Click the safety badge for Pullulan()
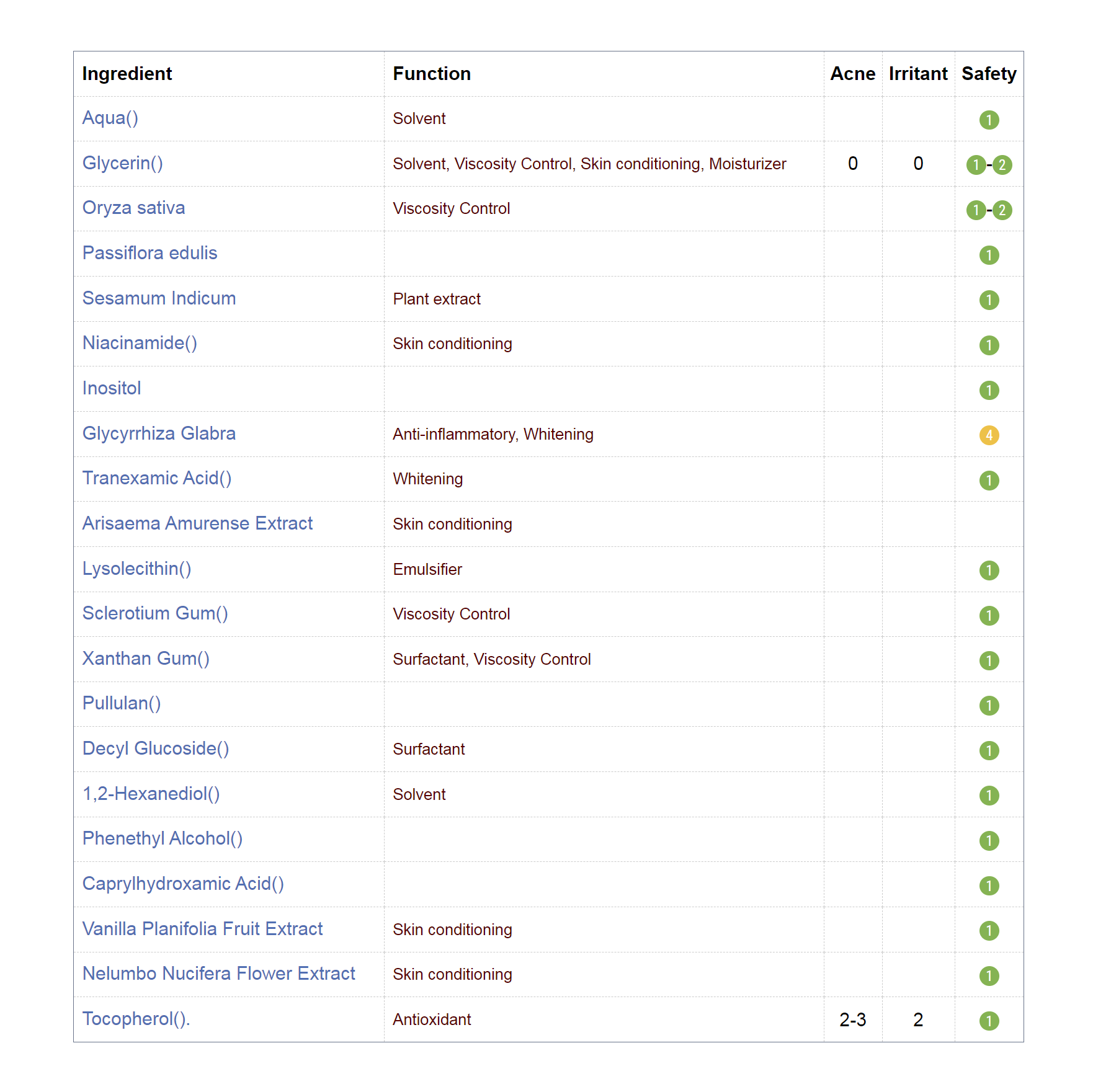 (x=989, y=706)
